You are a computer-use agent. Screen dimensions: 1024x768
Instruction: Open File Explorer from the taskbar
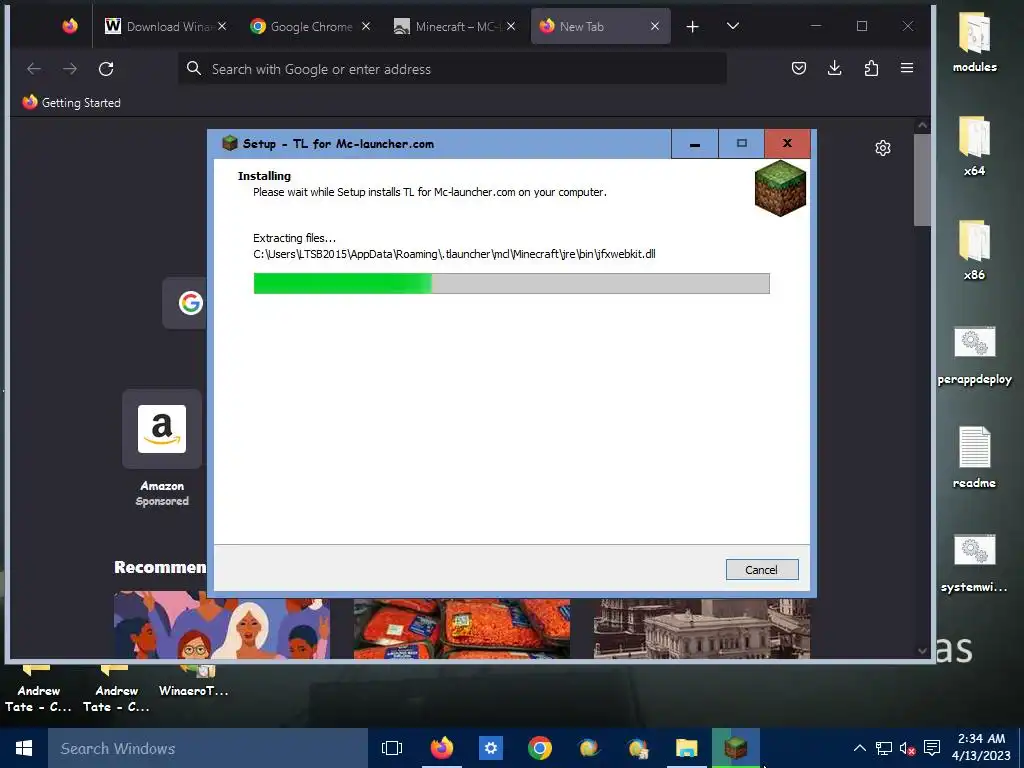(686, 748)
